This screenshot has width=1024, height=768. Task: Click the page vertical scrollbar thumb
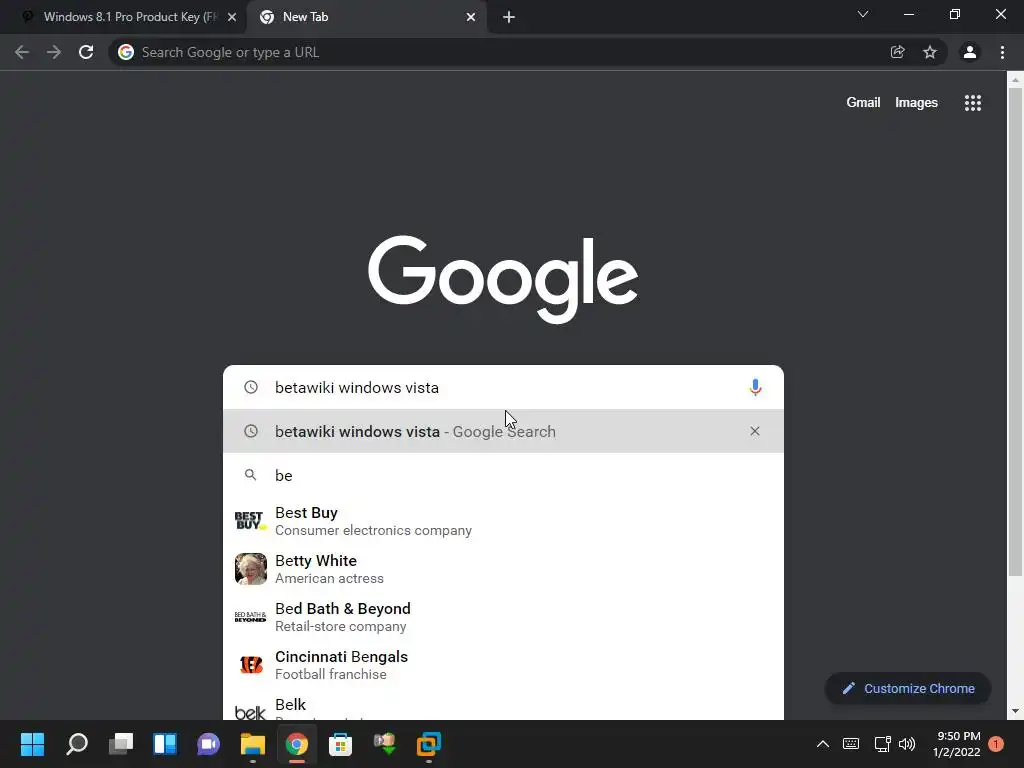tap(1015, 332)
